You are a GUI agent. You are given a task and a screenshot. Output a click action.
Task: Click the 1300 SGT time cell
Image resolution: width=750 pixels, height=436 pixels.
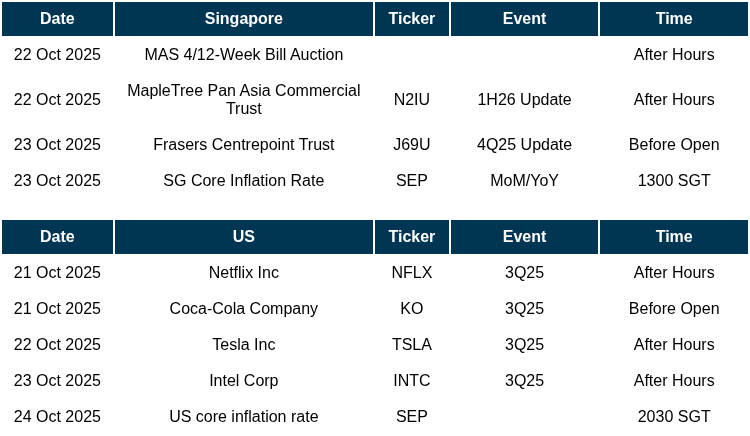[673, 181]
